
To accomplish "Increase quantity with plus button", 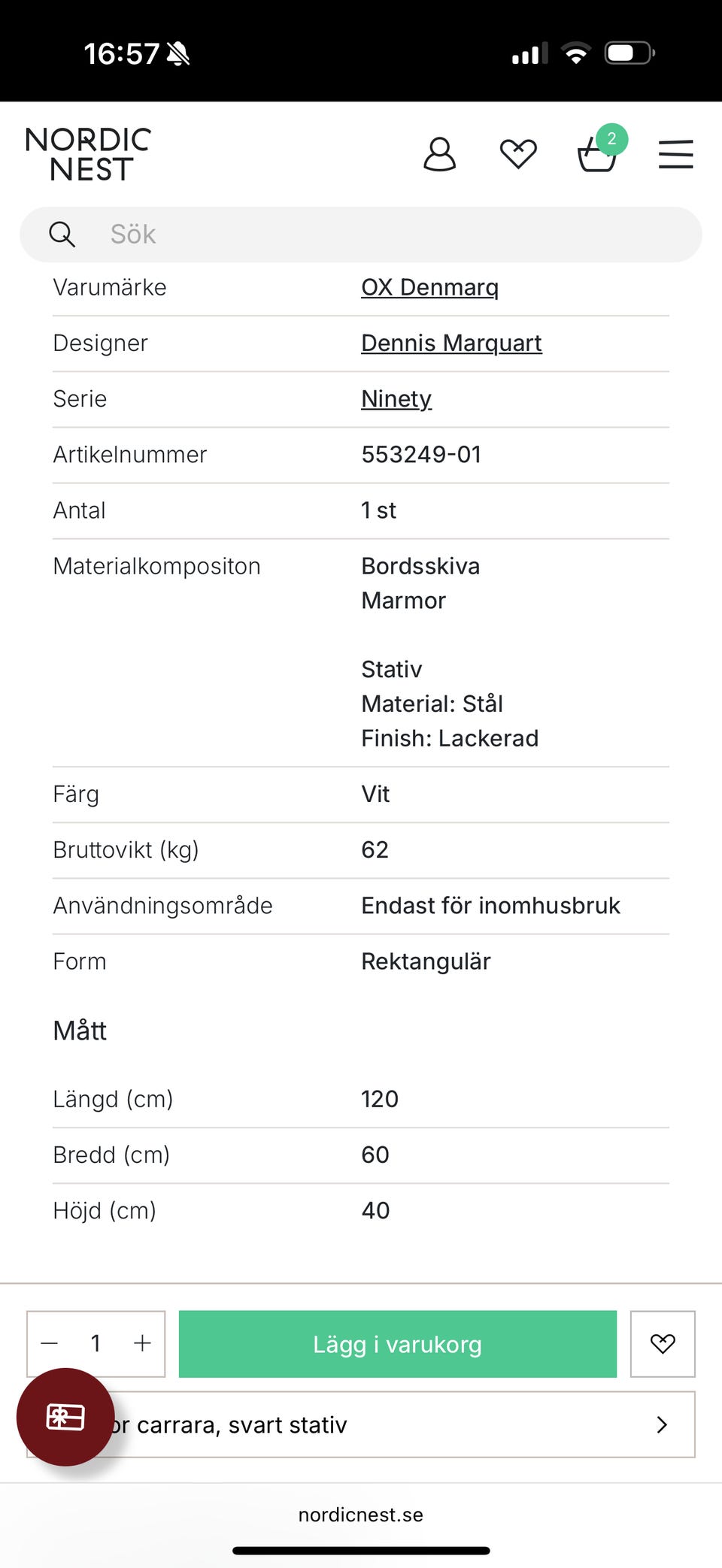I will point(142,1344).
